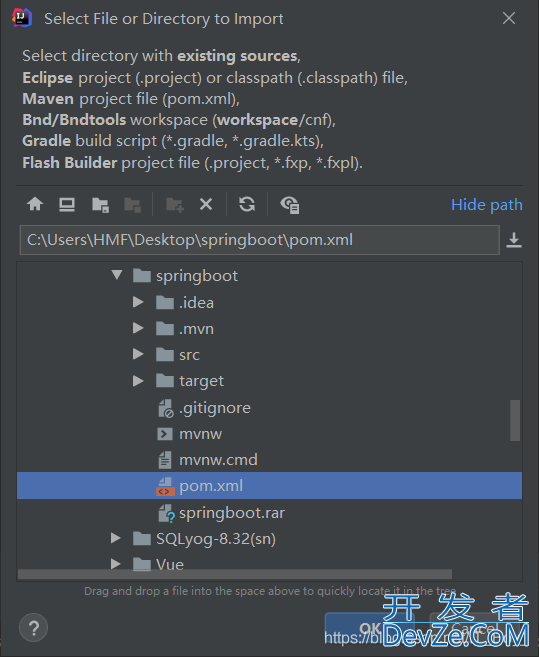Go to the Home directory icon
The height and width of the screenshot is (657, 539).
coord(35,204)
